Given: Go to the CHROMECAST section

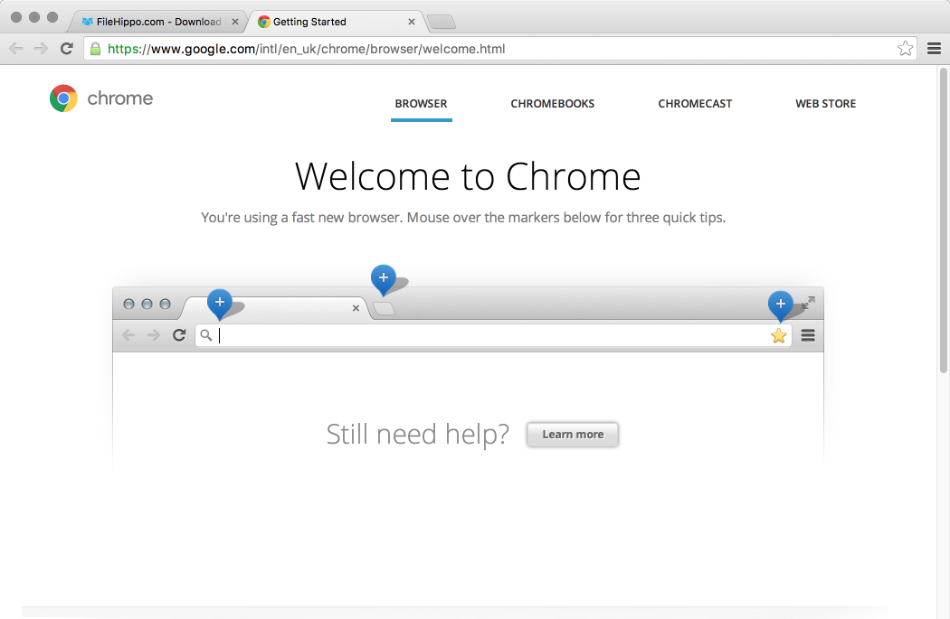Looking at the screenshot, I should tap(695, 104).
